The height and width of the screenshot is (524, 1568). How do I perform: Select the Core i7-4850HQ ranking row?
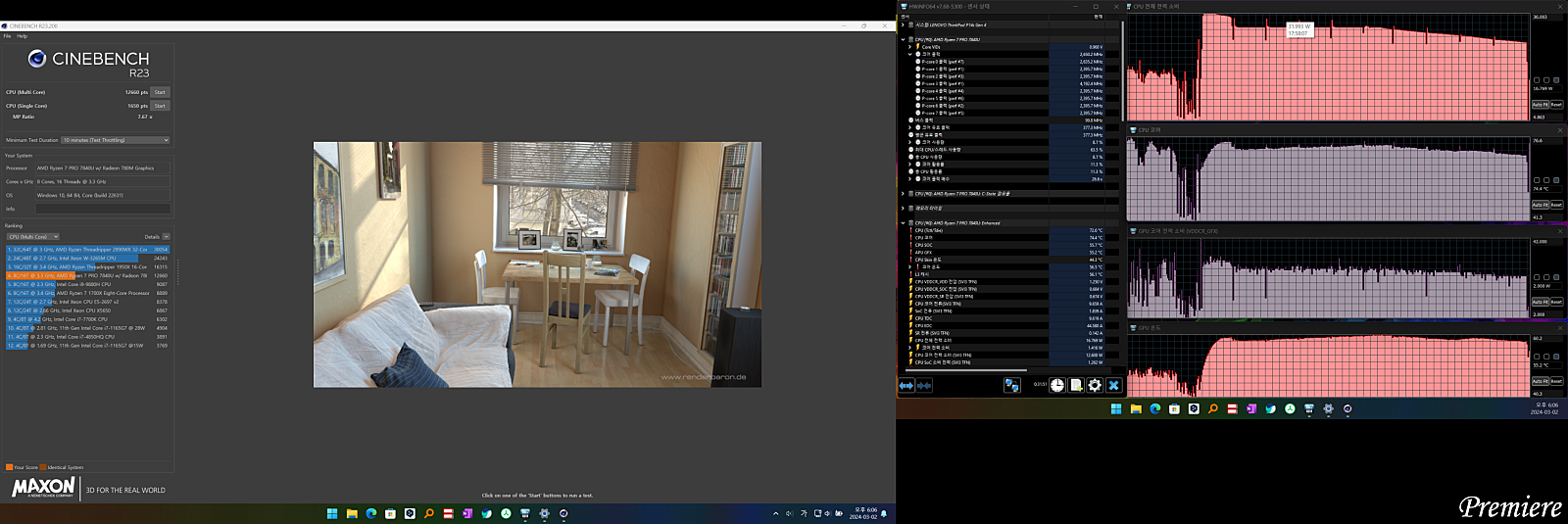tap(87, 337)
